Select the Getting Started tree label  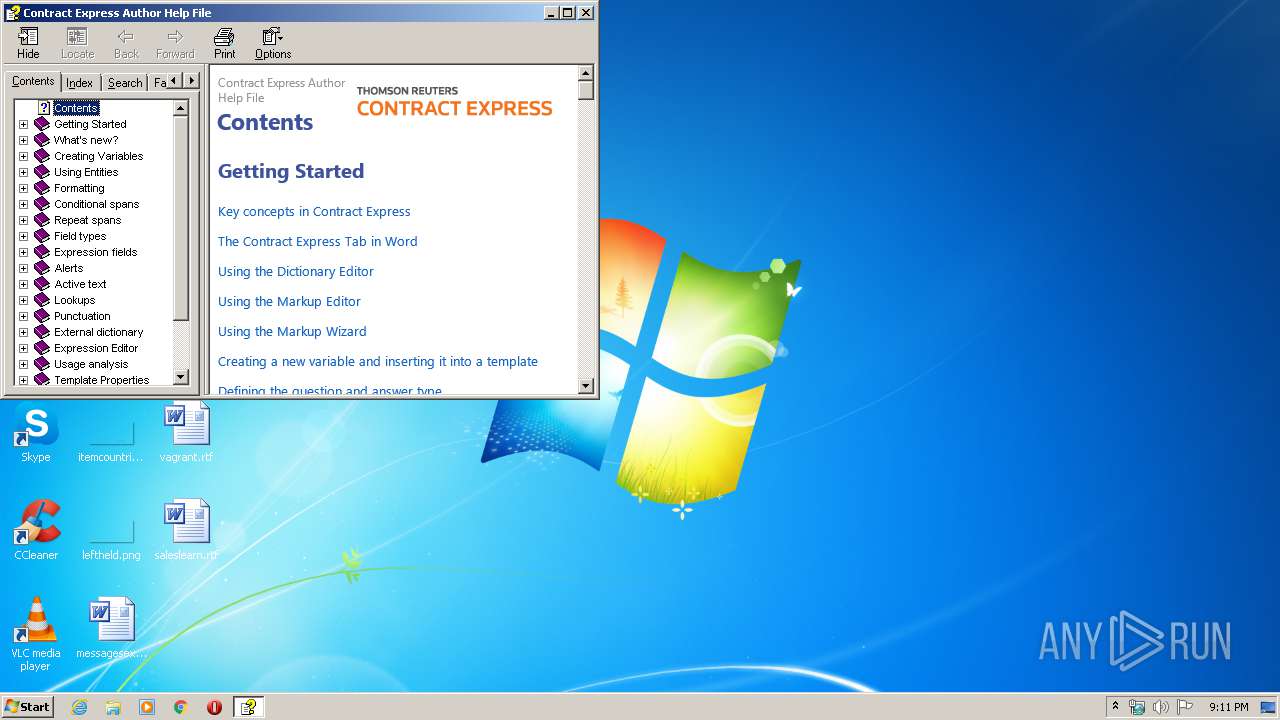coord(90,124)
